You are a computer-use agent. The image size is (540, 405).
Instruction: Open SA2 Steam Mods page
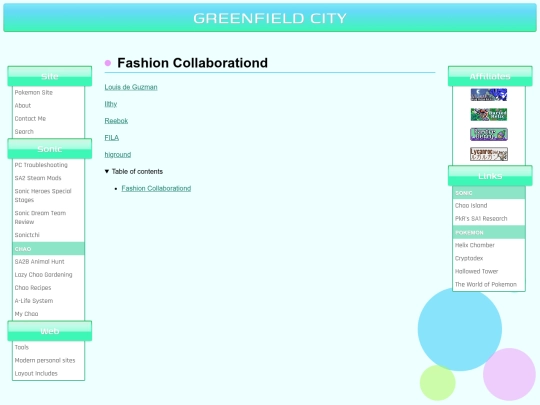[38, 178]
